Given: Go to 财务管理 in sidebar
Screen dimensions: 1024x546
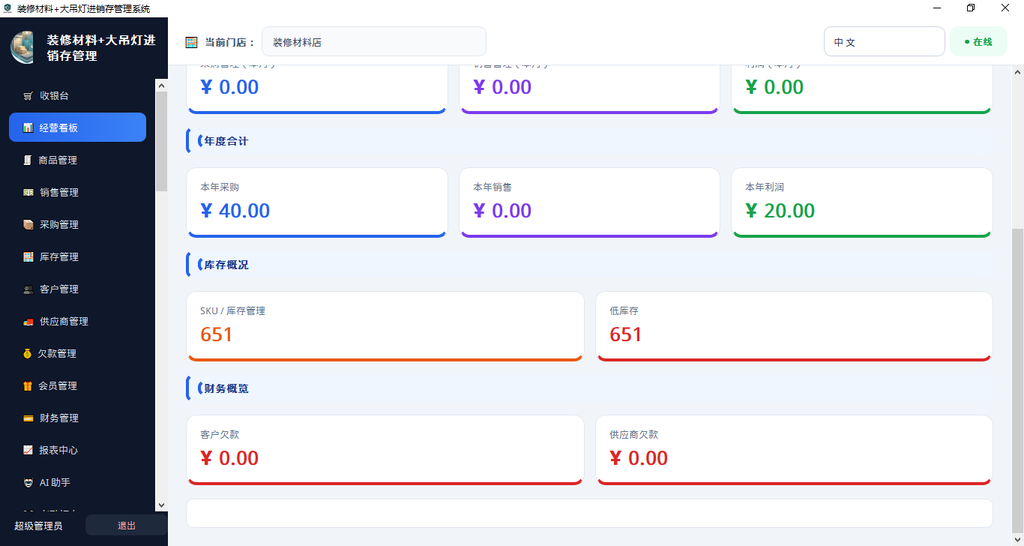Looking at the screenshot, I should click(78, 418).
